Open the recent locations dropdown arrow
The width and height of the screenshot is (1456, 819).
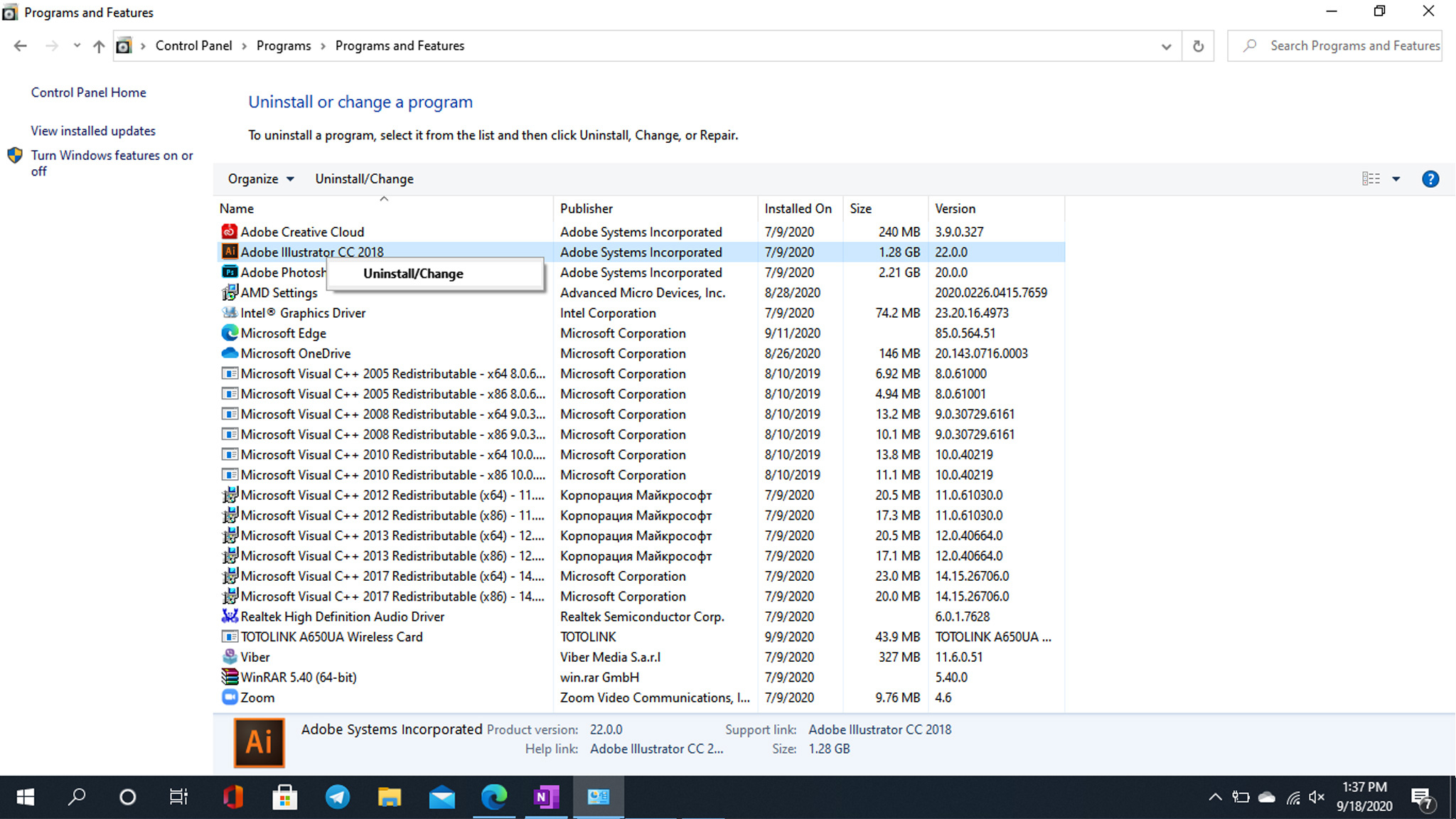(77, 46)
